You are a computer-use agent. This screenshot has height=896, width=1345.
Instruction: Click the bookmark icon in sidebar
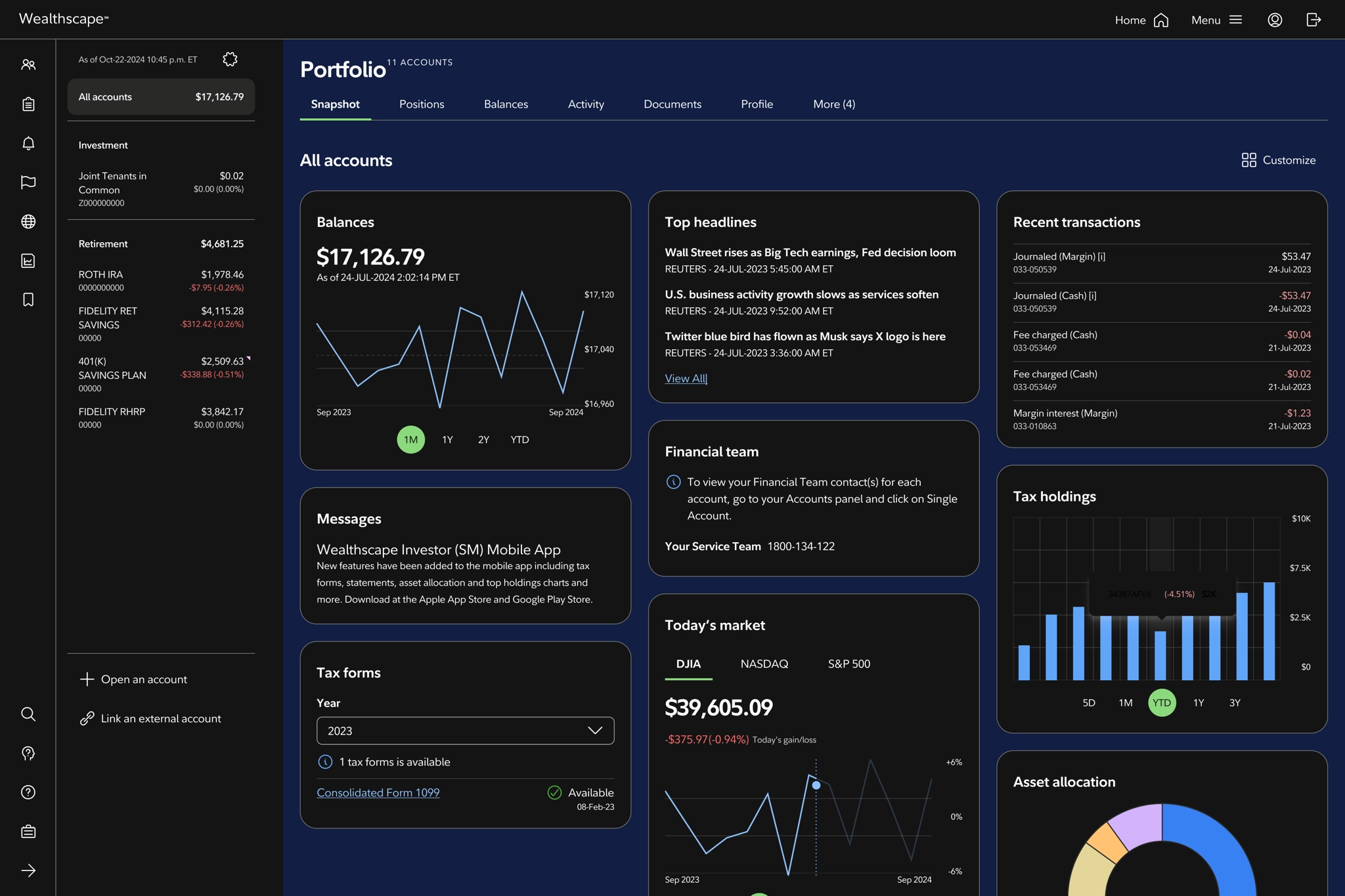click(x=28, y=300)
